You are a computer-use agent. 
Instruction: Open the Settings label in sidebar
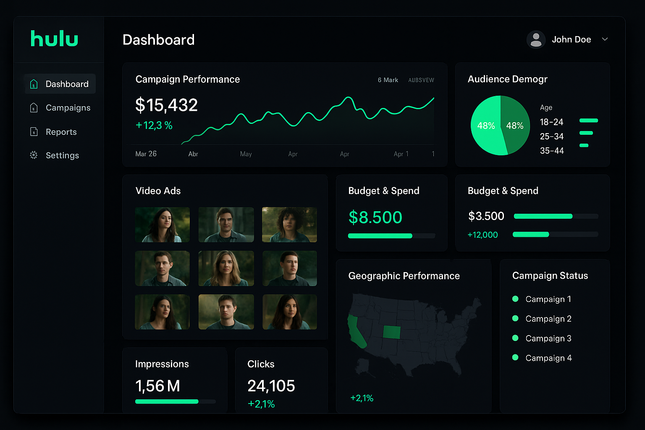[x=62, y=156]
